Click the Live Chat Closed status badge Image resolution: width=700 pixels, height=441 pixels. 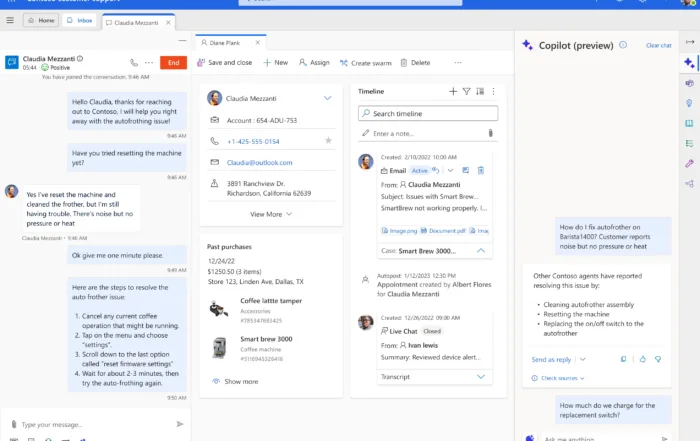pos(432,331)
